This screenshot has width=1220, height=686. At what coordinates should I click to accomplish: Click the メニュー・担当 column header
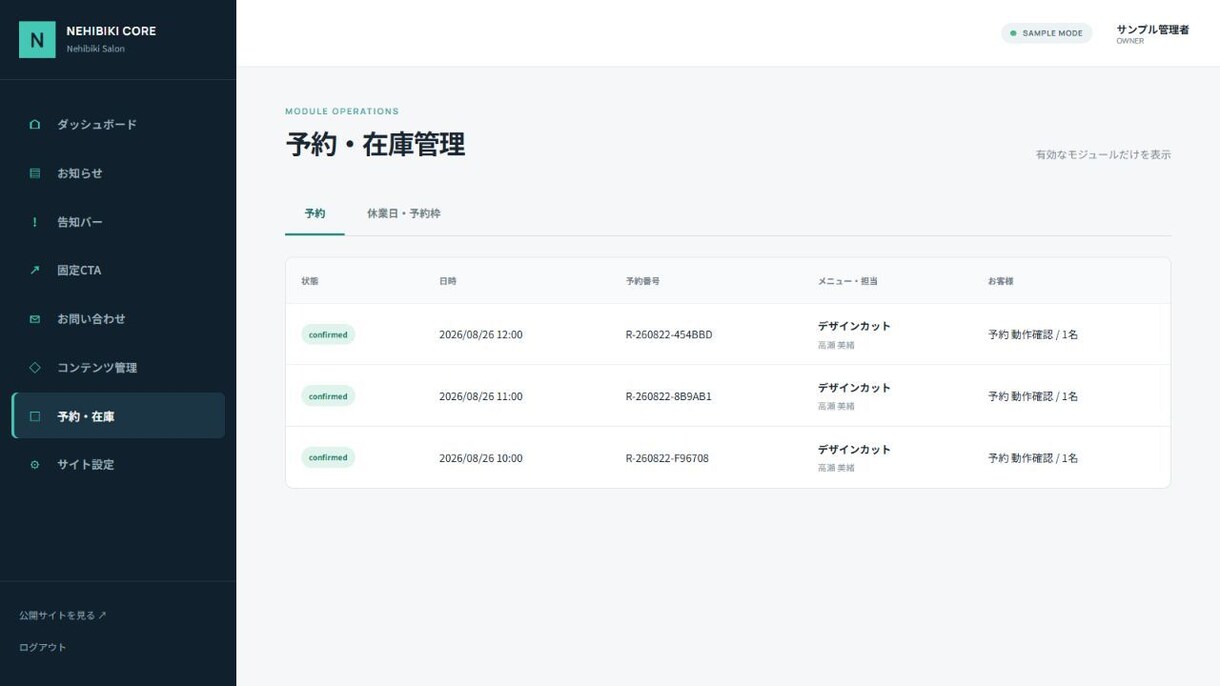[x=848, y=281]
